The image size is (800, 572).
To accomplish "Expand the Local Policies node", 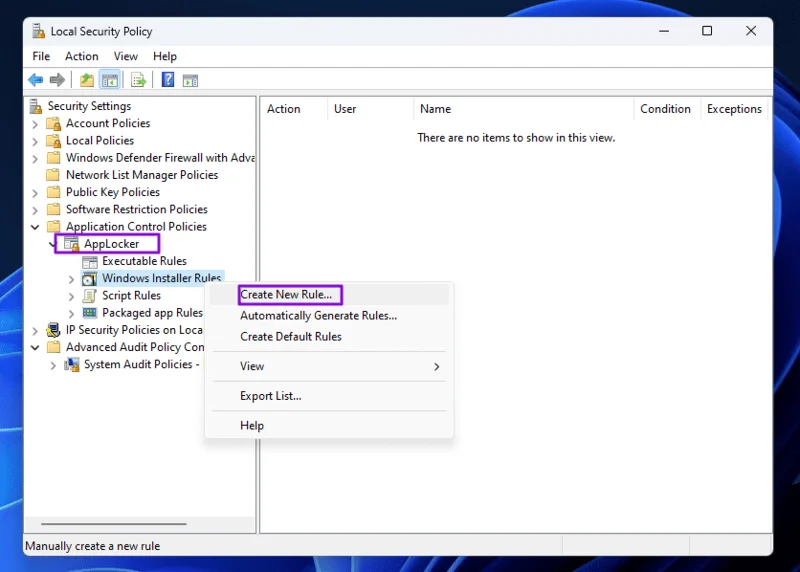I will [35, 141].
